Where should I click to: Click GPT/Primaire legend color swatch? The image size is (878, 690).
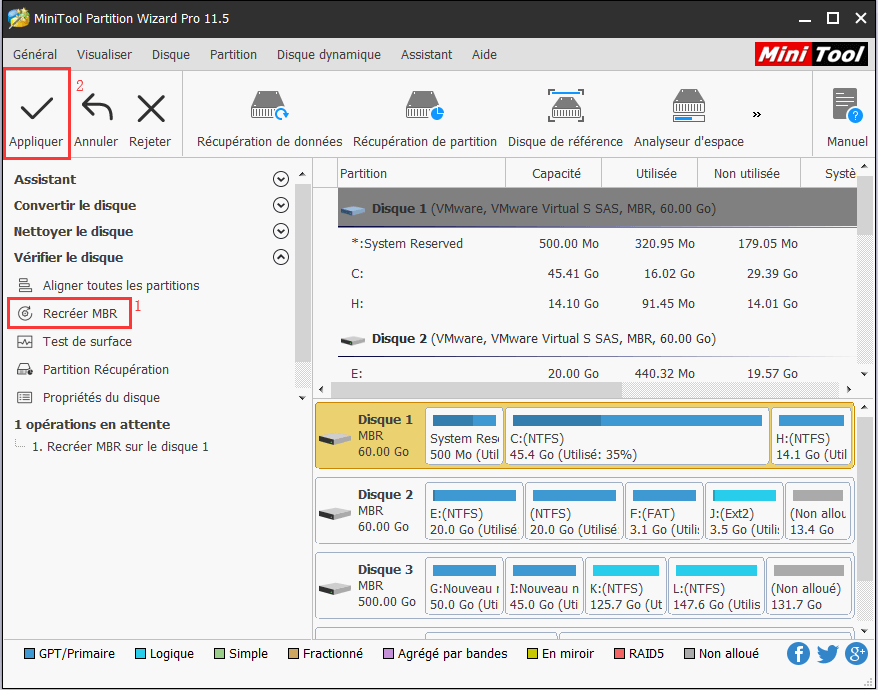pos(29,654)
